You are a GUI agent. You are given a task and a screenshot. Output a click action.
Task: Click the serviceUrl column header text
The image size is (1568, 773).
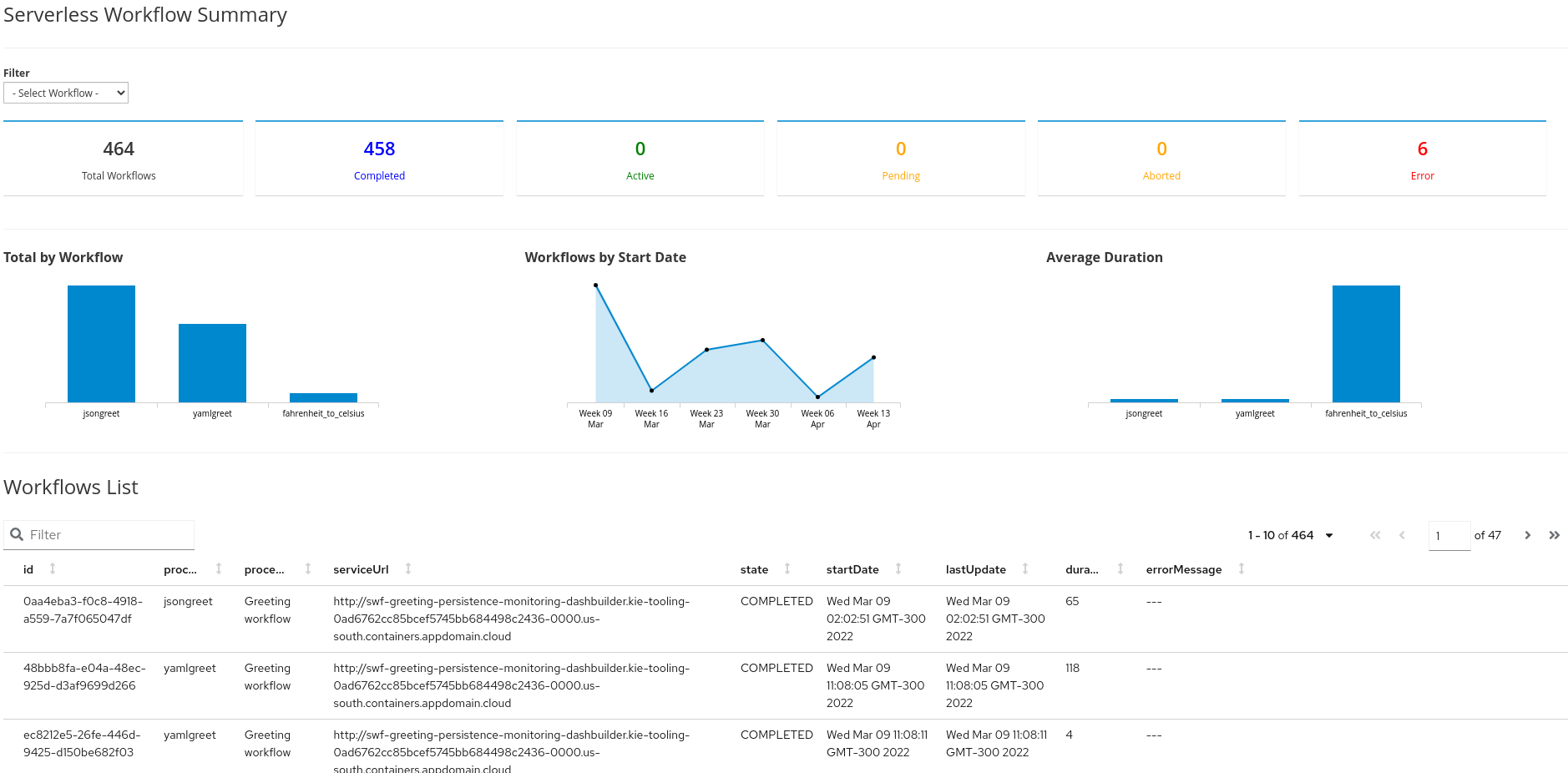[x=361, y=569]
